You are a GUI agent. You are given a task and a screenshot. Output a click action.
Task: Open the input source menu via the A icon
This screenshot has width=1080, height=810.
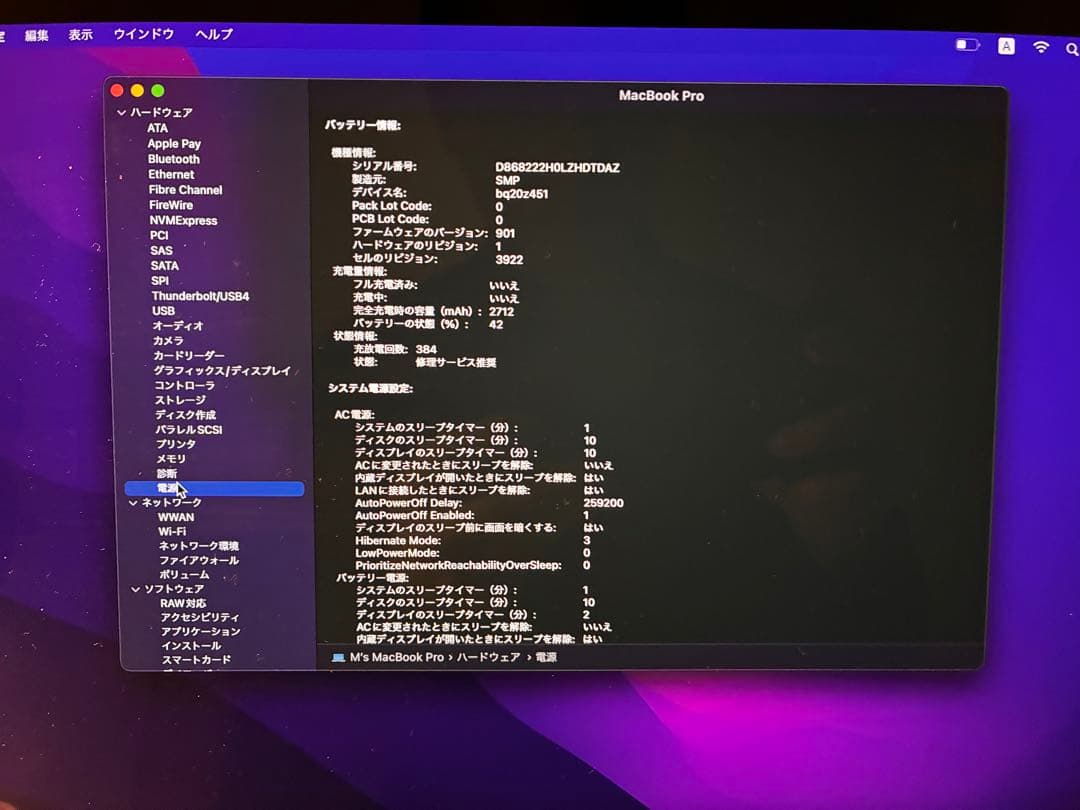[1005, 45]
